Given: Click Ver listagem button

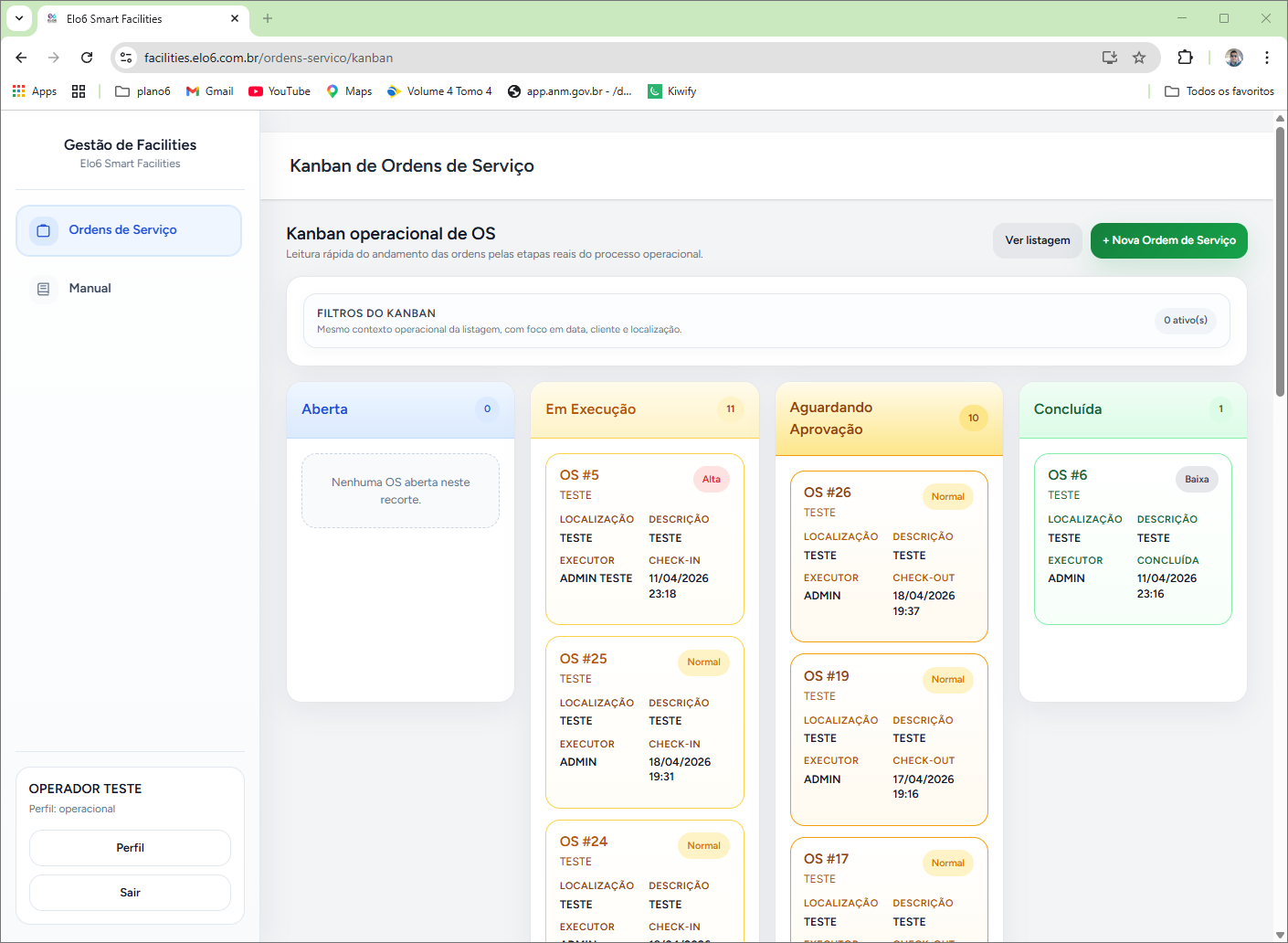Looking at the screenshot, I should (1038, 240).
